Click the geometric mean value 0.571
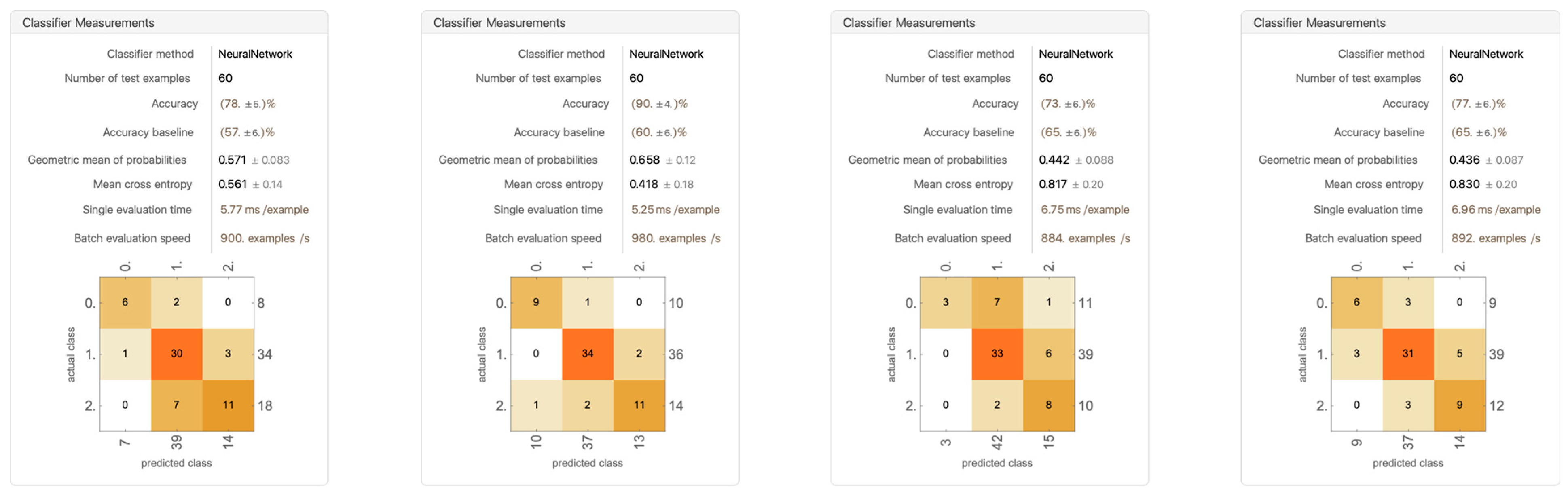Screen dimensions: 1568x500 pyautogui.click(x=232, y=160)
